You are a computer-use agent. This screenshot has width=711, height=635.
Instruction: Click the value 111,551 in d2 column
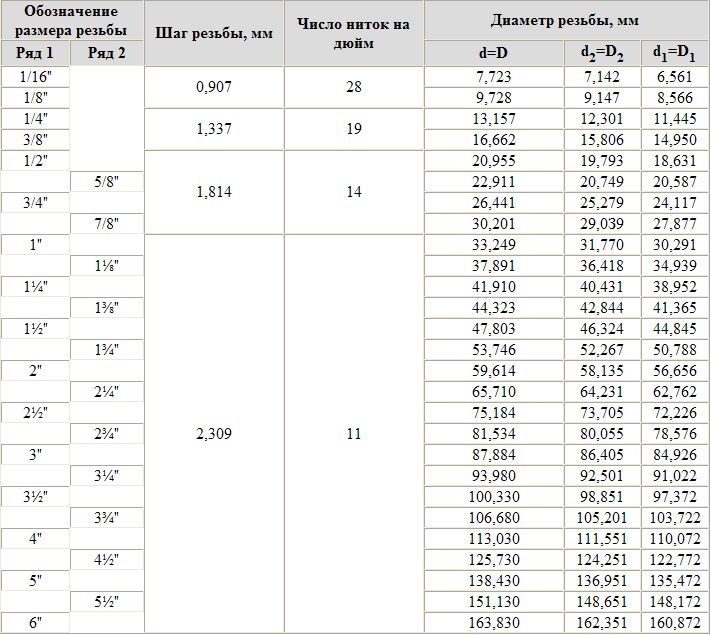tap(602, 539)
